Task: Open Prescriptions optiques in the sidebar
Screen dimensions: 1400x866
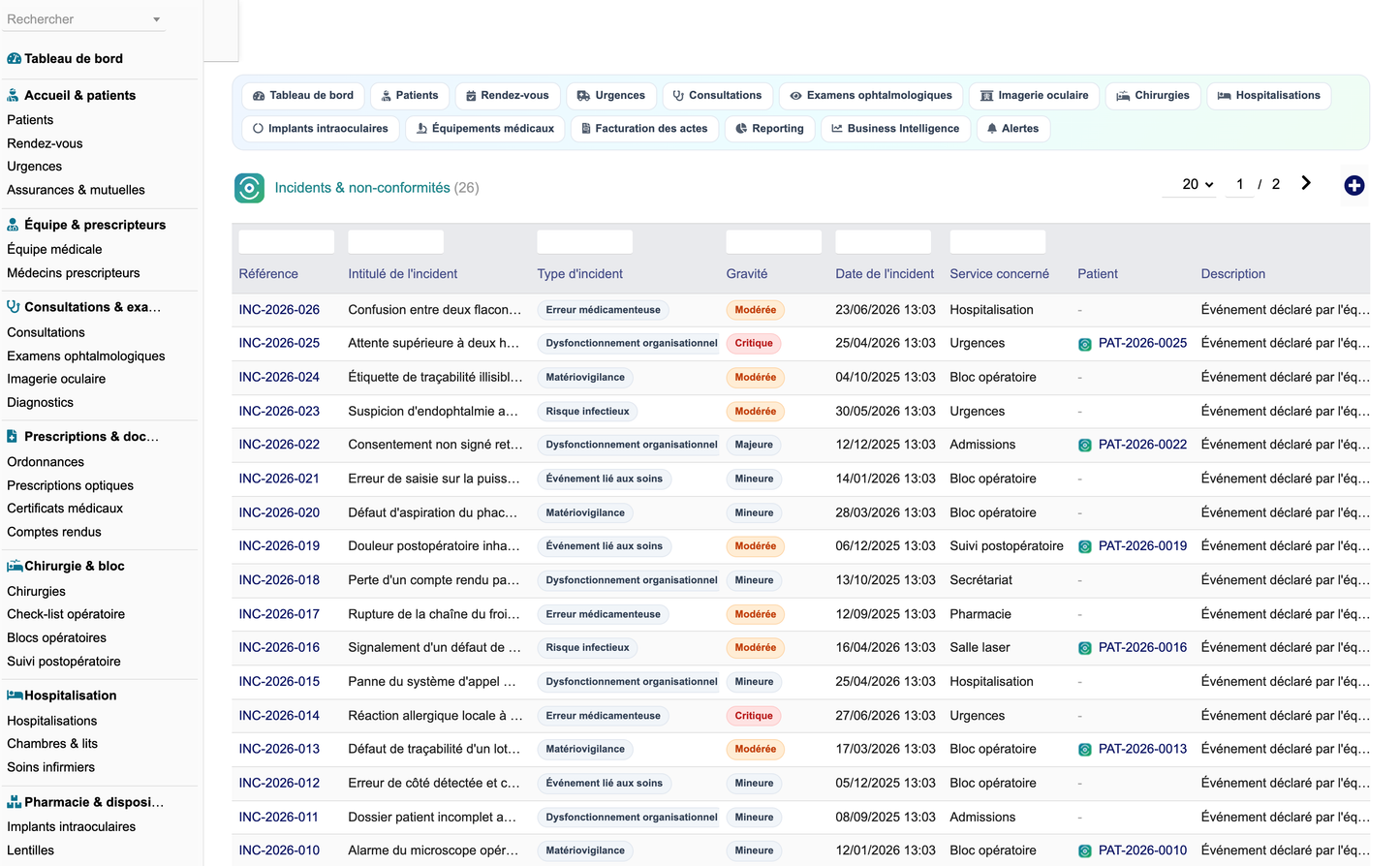Action: pyautogui.click(x=71, y=485)
